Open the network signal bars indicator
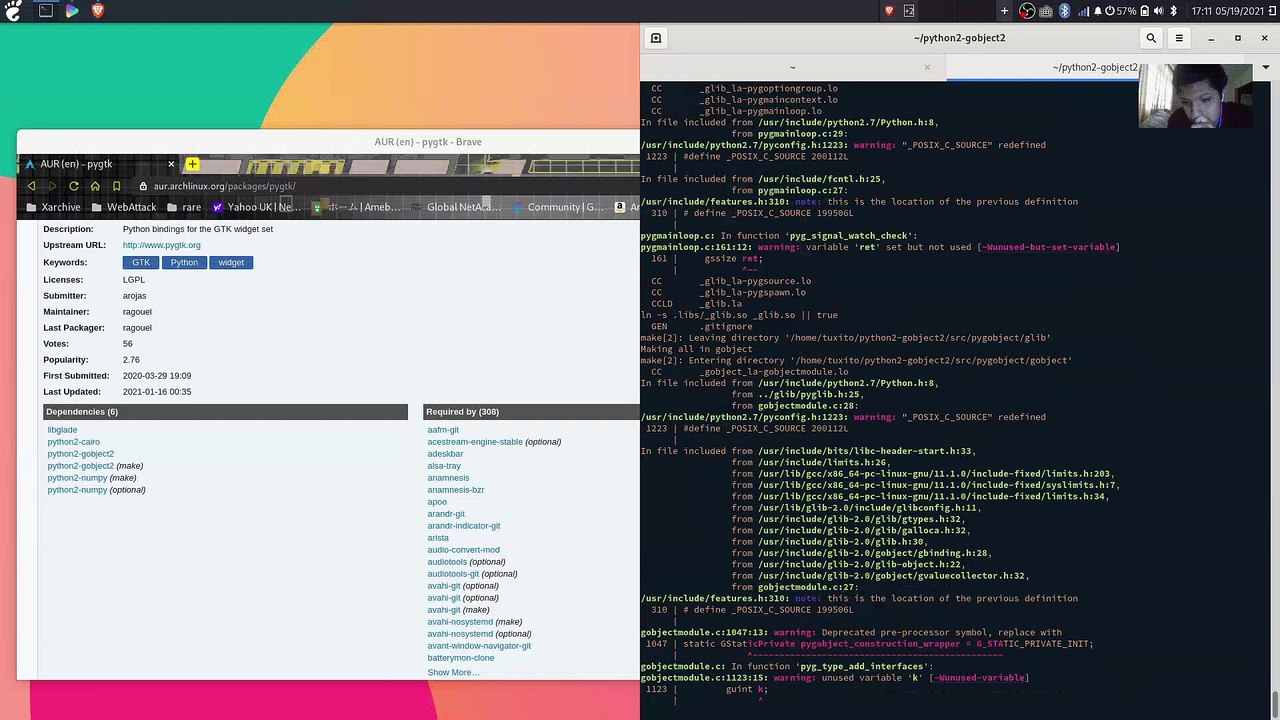 pos(1082,11)
